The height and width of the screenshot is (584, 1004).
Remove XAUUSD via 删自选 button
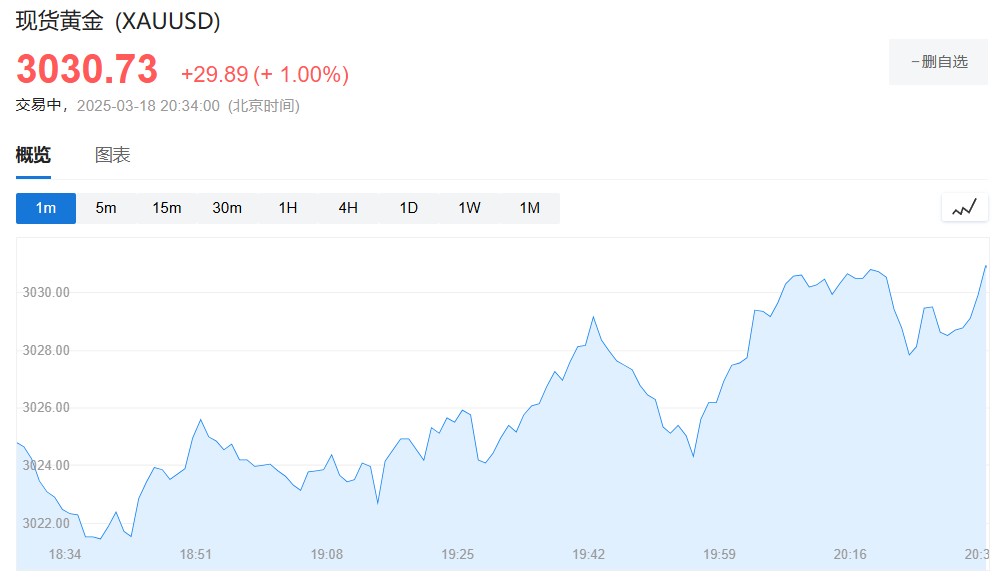coord(938,62)
